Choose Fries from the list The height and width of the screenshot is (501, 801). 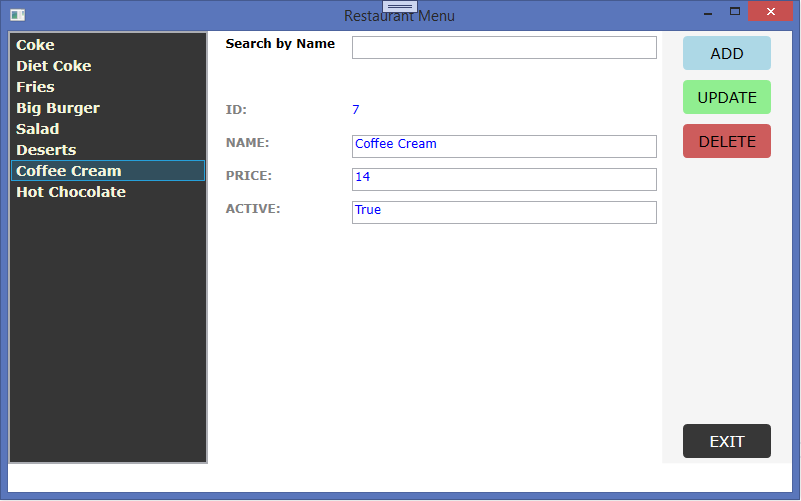pos(108,87)
